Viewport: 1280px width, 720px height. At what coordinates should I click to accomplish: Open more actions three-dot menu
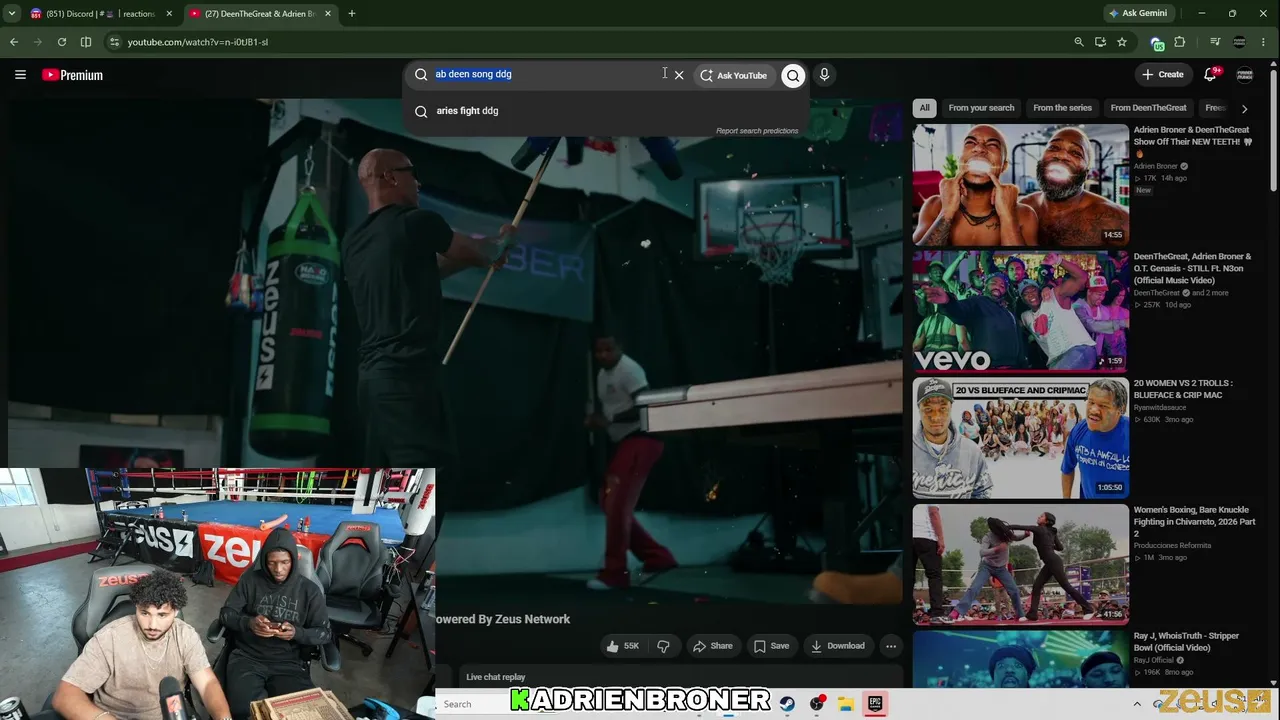point(891,646)
